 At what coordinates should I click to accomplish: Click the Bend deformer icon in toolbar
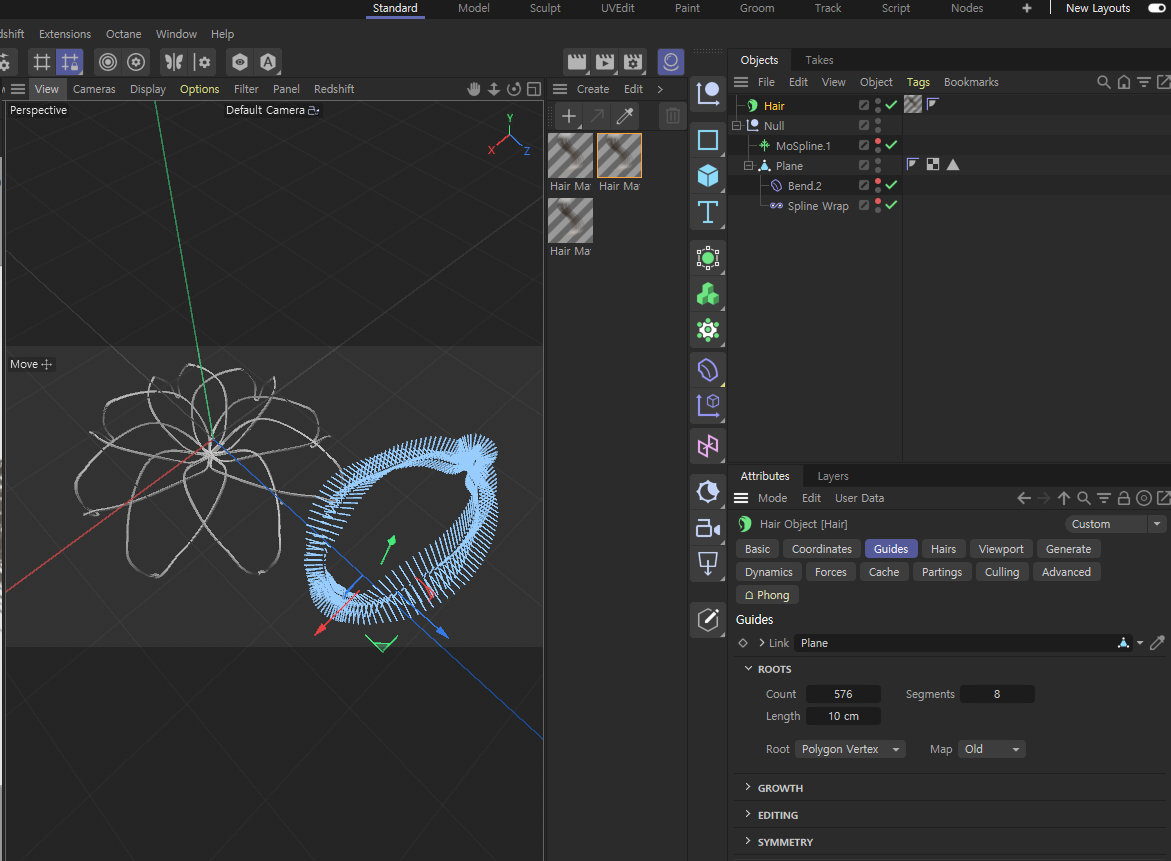pyautogui.click(x=708, y=370)
